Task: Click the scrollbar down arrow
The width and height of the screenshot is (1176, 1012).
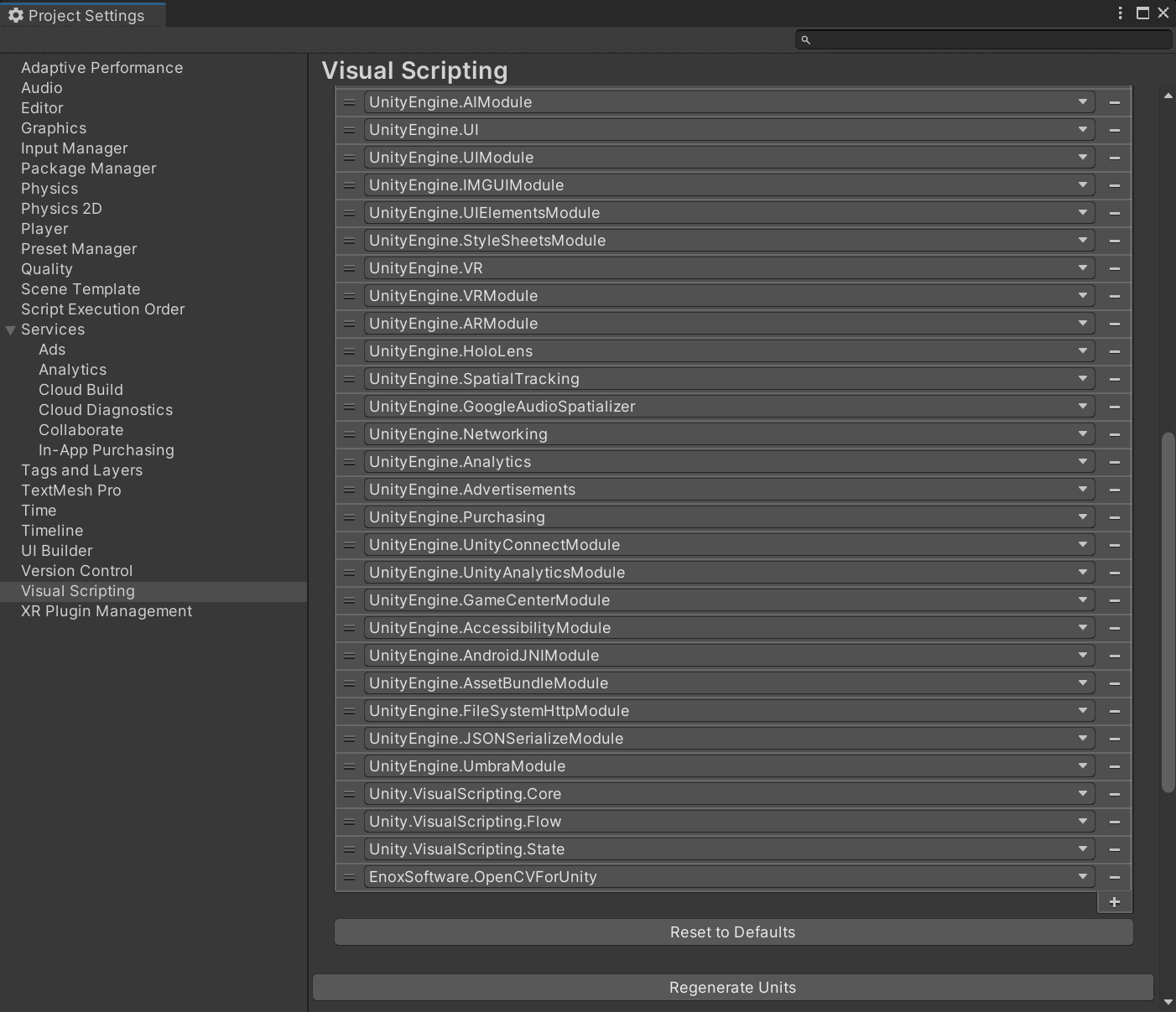Action: [1168, 1002]
